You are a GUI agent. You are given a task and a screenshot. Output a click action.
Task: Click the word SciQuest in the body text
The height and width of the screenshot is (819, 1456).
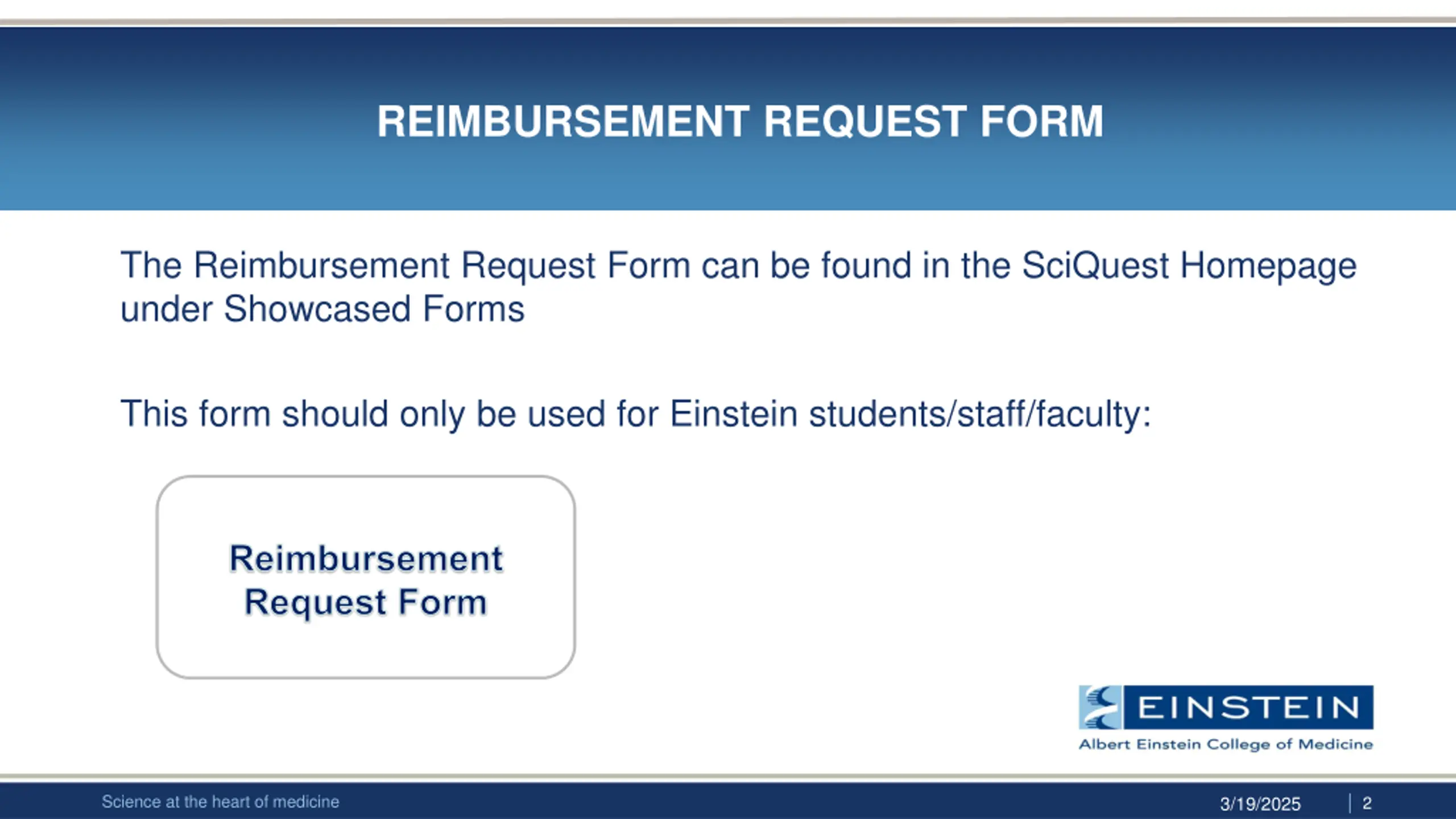(1095, 265)
